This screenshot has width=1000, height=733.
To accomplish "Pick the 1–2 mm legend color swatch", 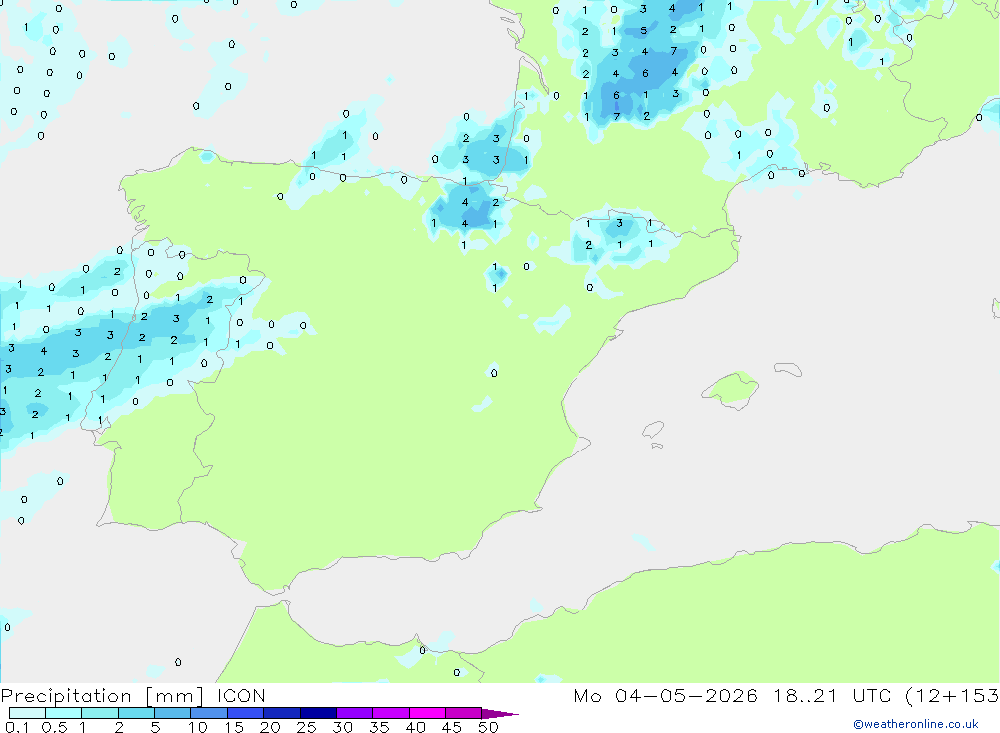I will (x=99, y=713).
